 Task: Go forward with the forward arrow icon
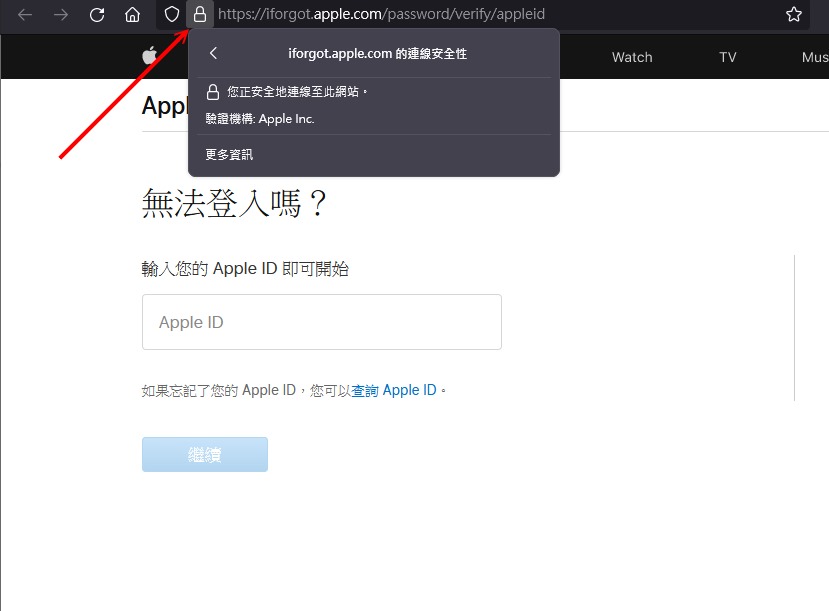click(61, 14)
